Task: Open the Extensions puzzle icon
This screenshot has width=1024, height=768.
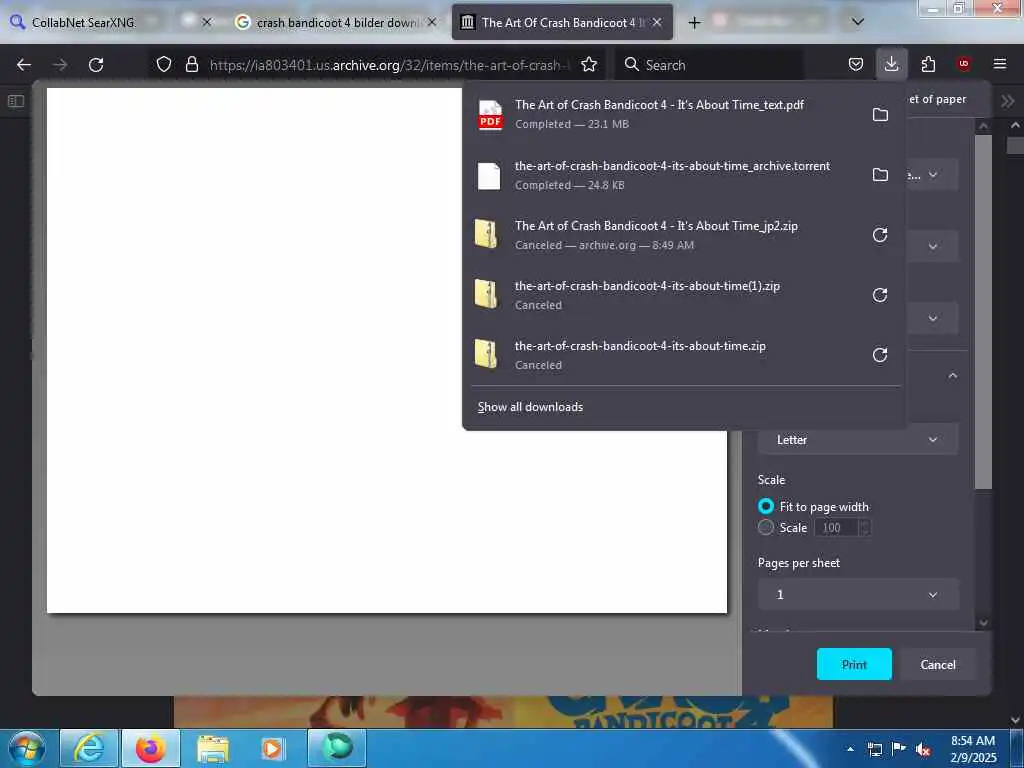Action: [x=928, y=65]
